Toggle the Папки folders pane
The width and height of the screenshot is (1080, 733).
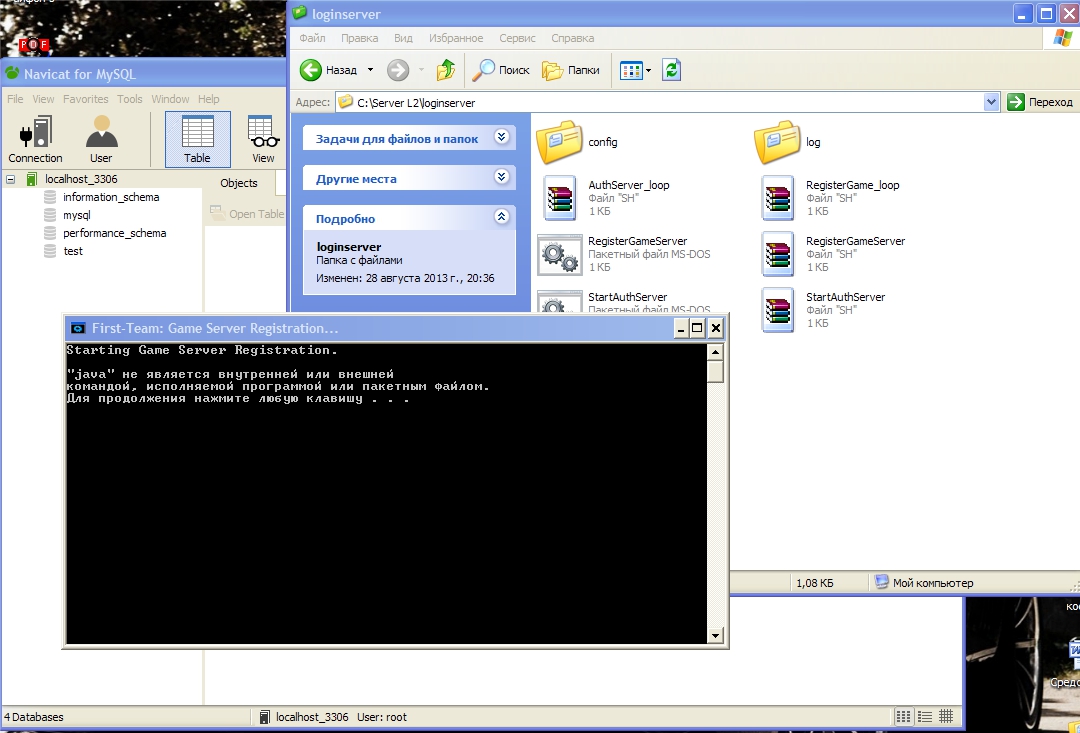571,70
